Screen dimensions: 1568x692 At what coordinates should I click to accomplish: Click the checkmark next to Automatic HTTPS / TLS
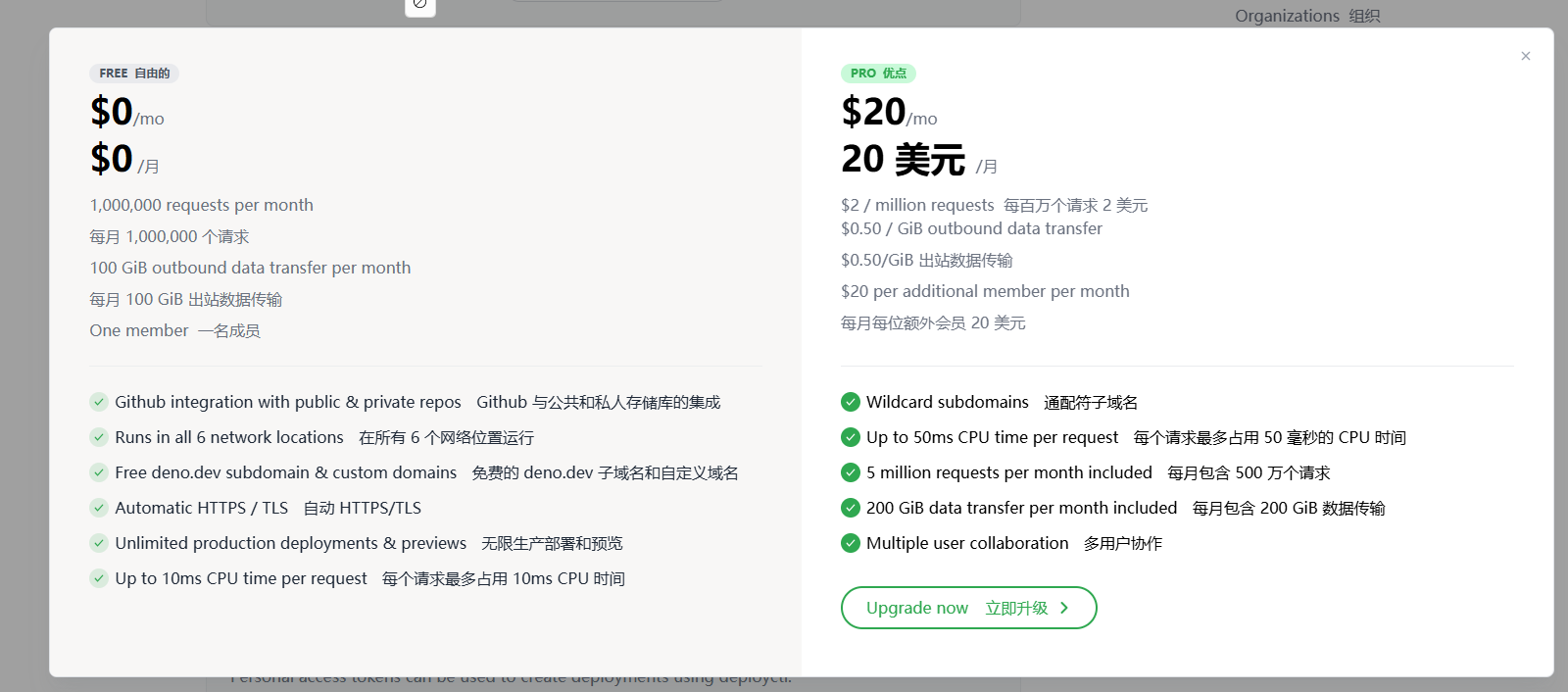99,508
